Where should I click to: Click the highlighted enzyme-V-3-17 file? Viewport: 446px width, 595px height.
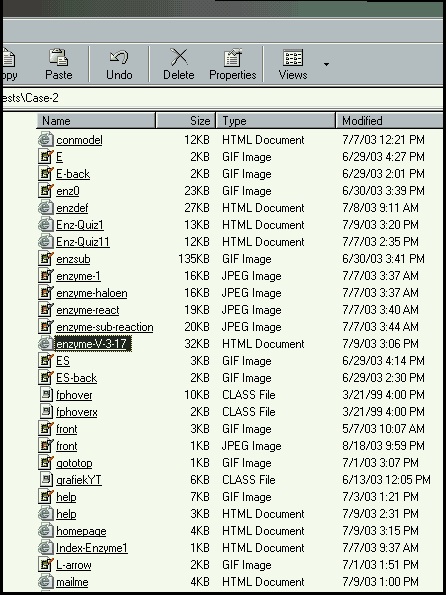click(x=93, y=344)
